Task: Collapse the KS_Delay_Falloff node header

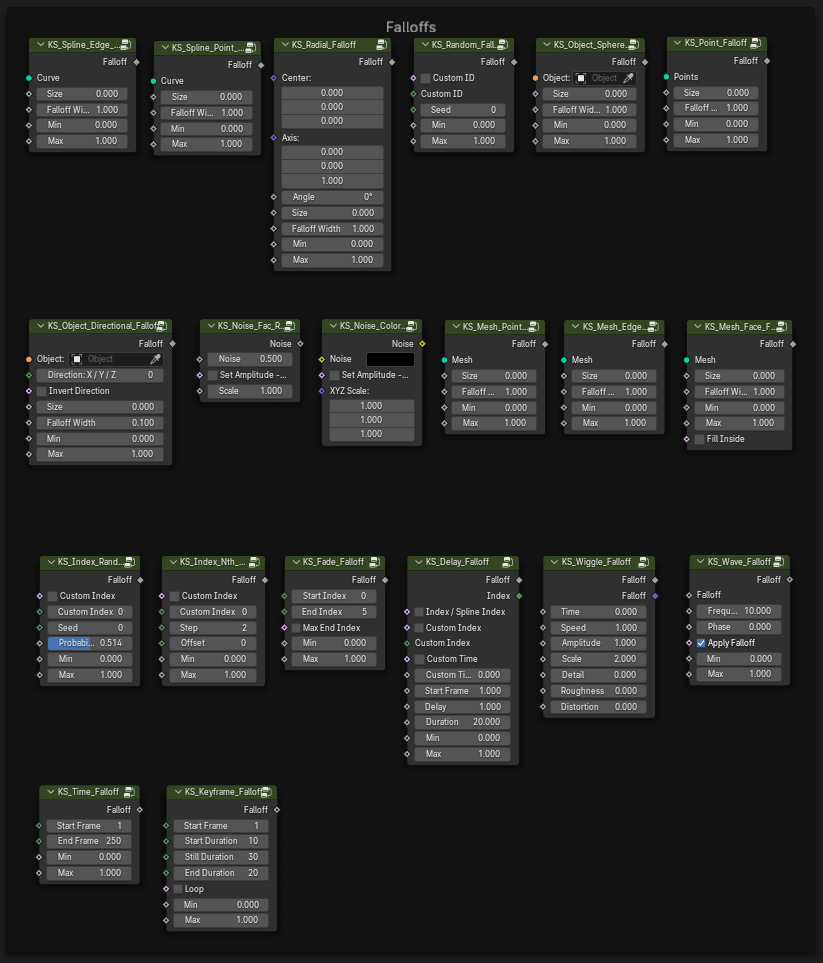Action: (x=420, y=561)
